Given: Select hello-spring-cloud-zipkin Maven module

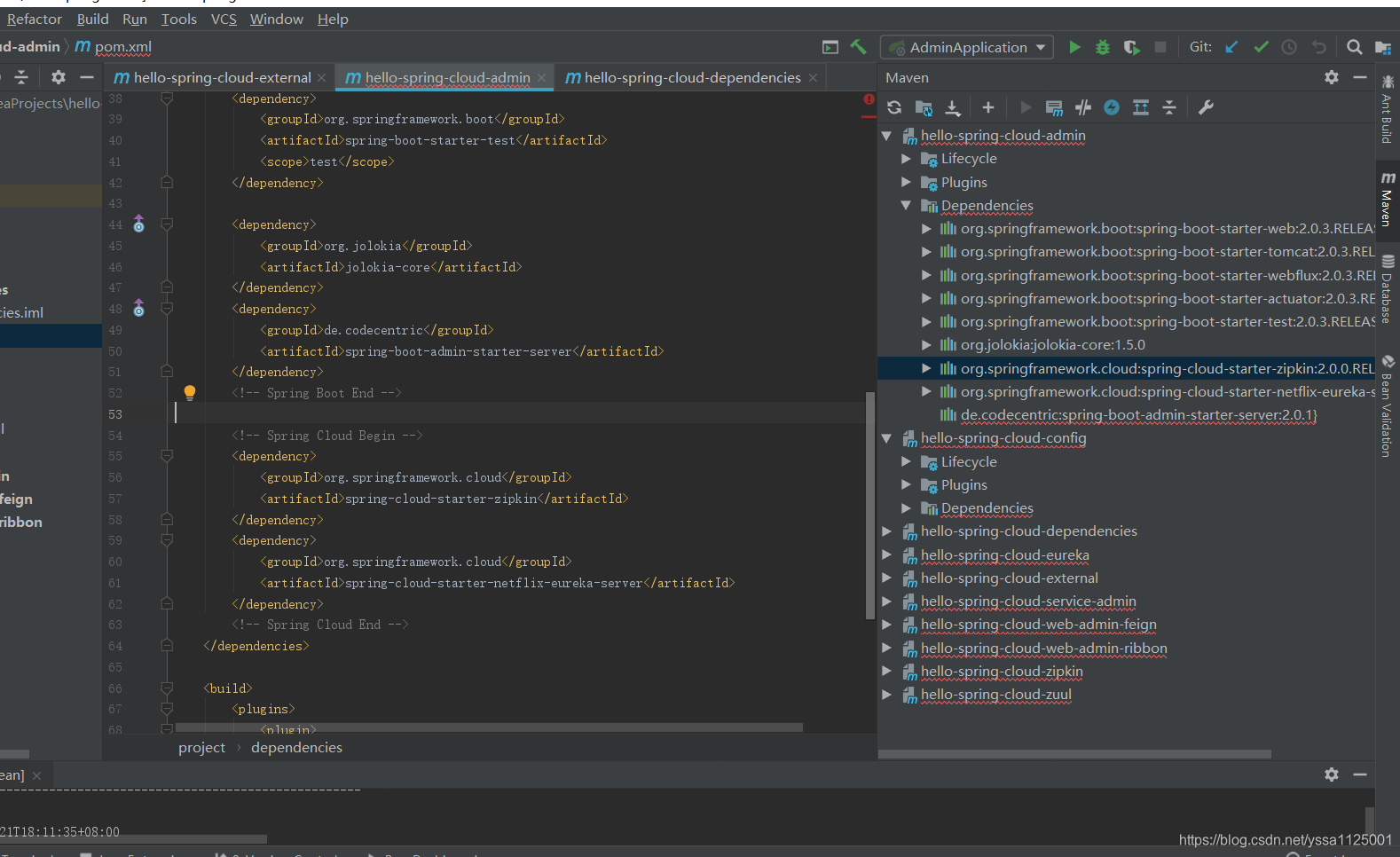Looking at the screenshot, I should (1002, 672).
